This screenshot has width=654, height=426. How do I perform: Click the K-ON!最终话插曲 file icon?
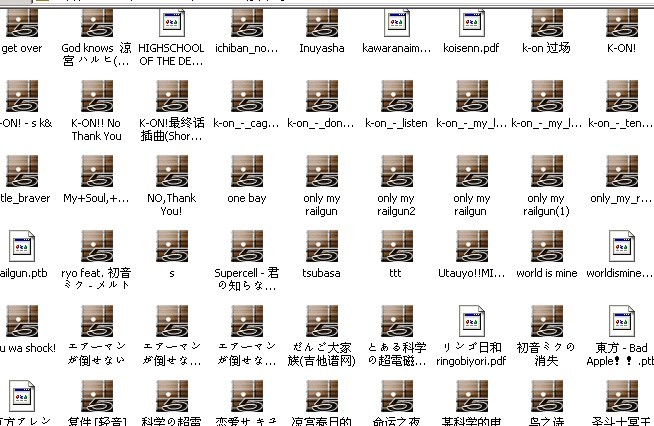(x=172, y=96)
